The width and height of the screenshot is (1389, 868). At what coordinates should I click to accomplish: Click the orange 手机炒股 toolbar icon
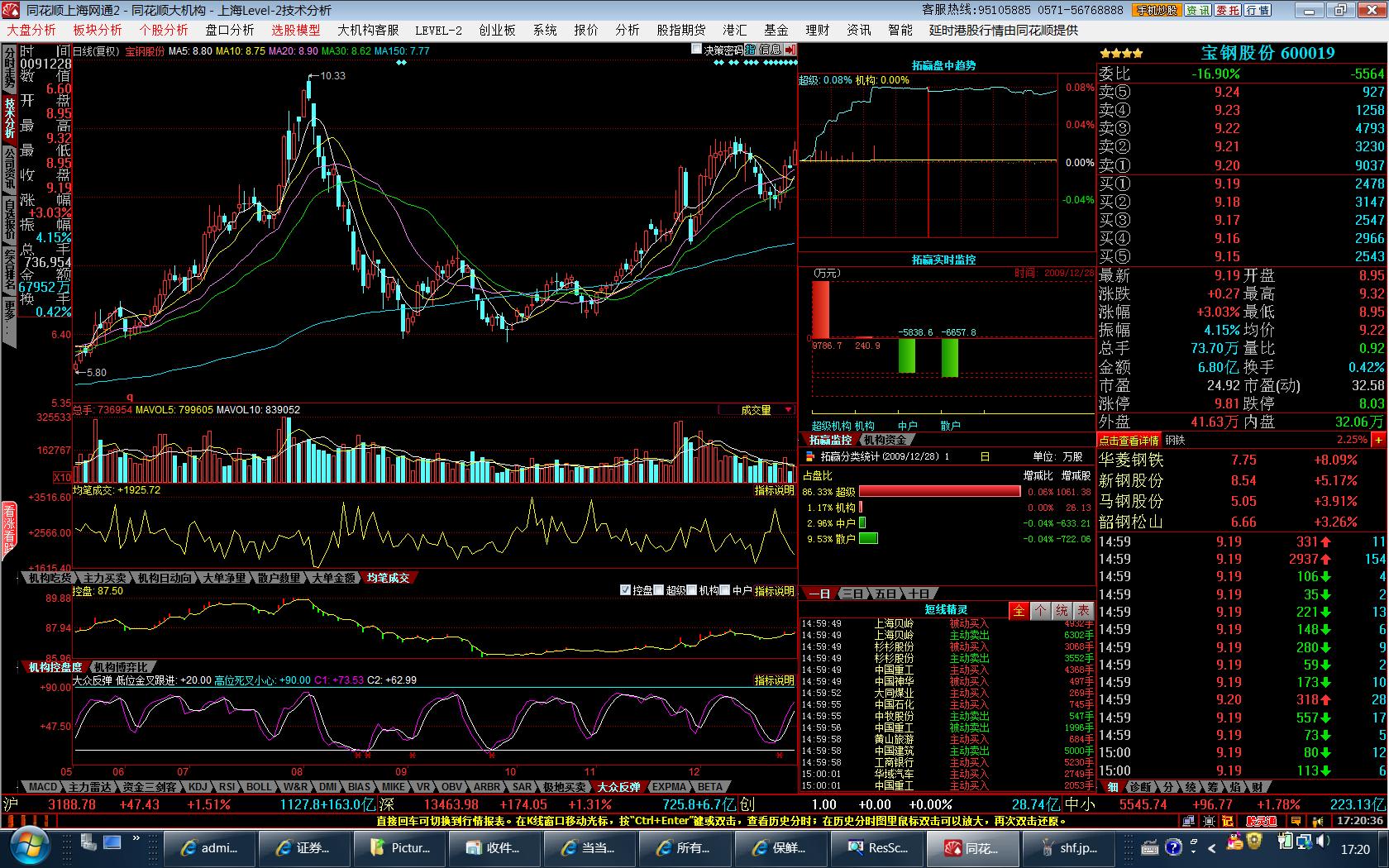pyautogui.click(x=1156, y=10)
